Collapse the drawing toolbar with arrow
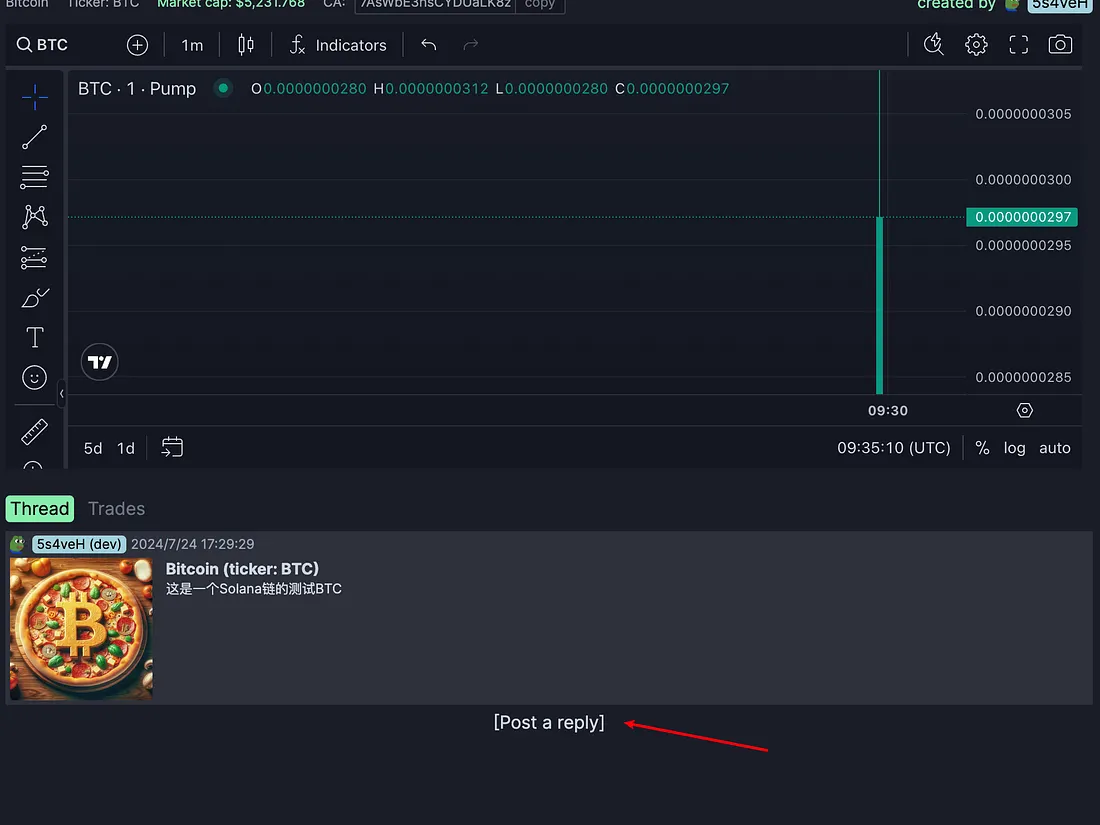 [x=62, y=394]
